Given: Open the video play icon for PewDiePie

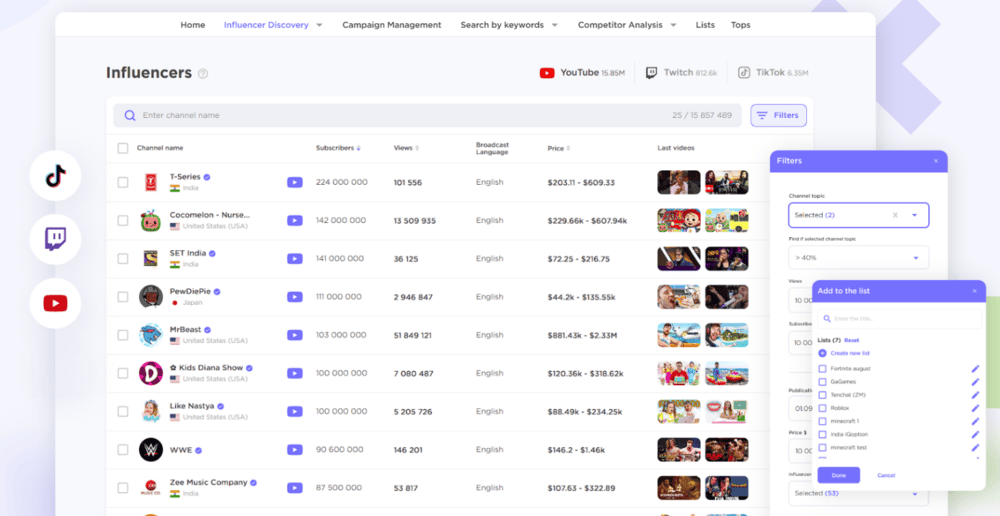Looking at the screenshot, I should pyautogui.click(x=295, y=297).
